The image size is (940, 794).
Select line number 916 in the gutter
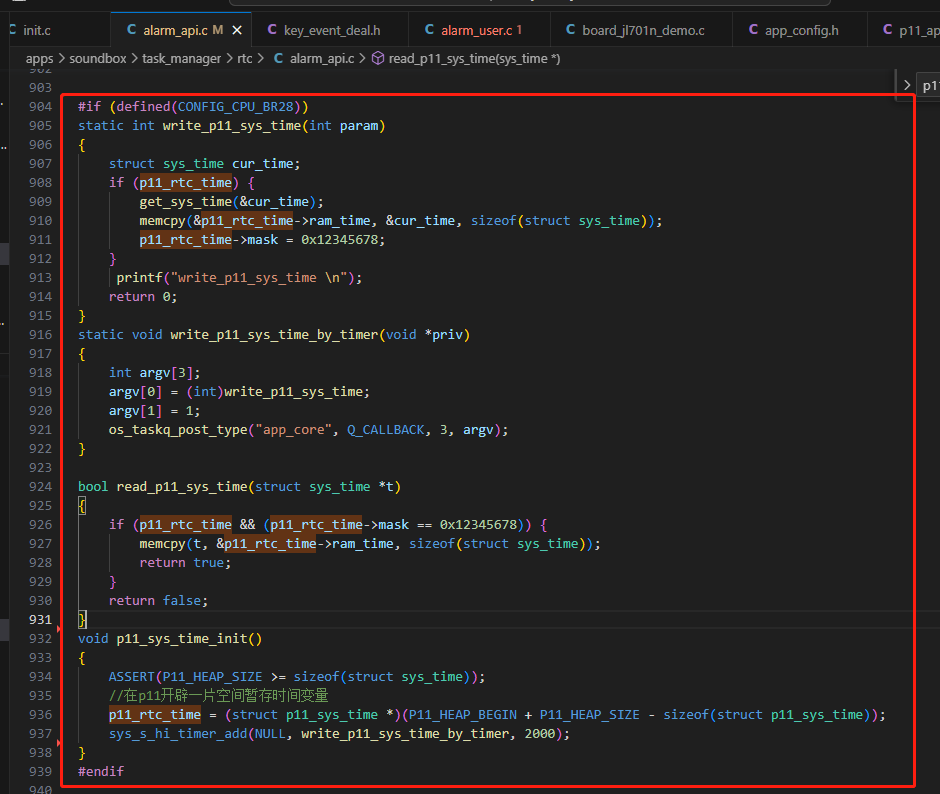(40, 335)
